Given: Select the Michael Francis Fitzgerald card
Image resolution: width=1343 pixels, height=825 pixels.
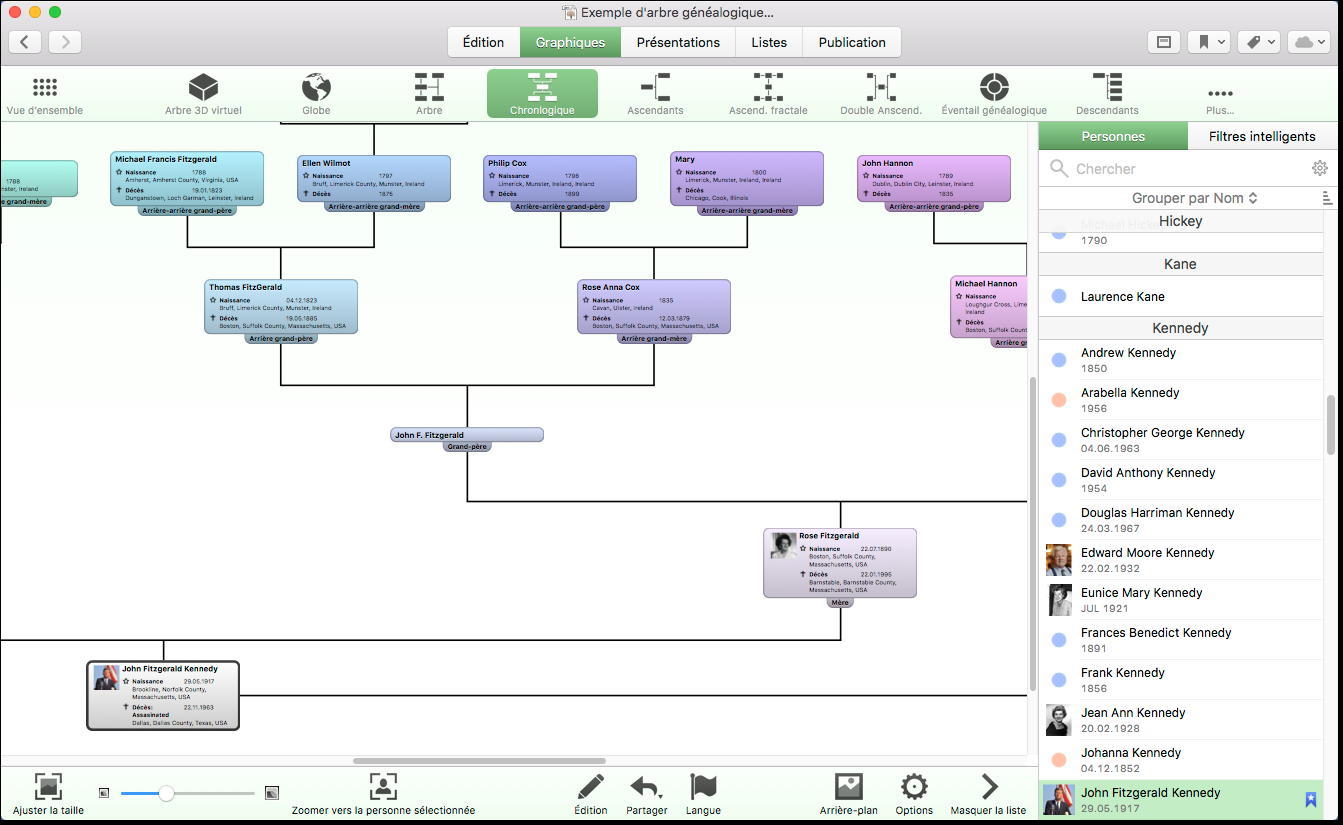Looking at the screenshot, I should click(187, 178).
